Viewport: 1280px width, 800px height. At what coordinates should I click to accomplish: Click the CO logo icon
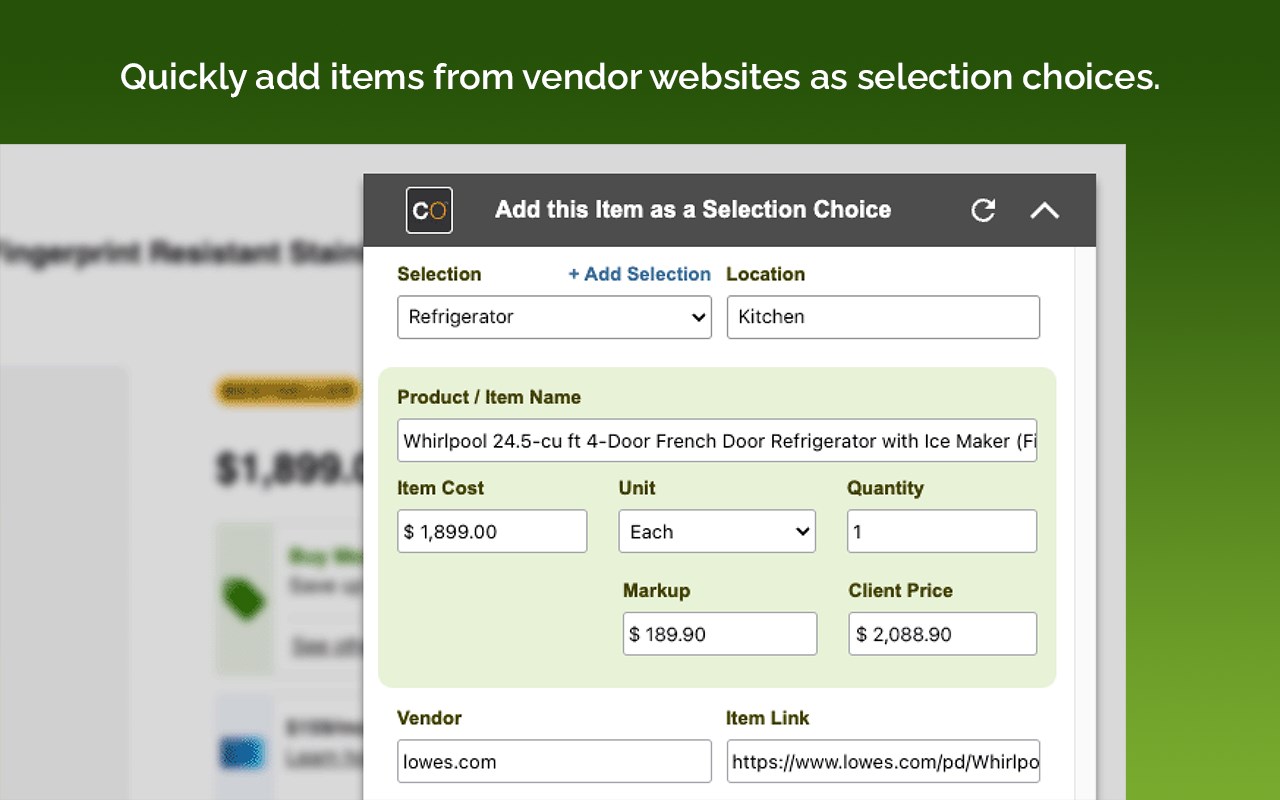429,210
